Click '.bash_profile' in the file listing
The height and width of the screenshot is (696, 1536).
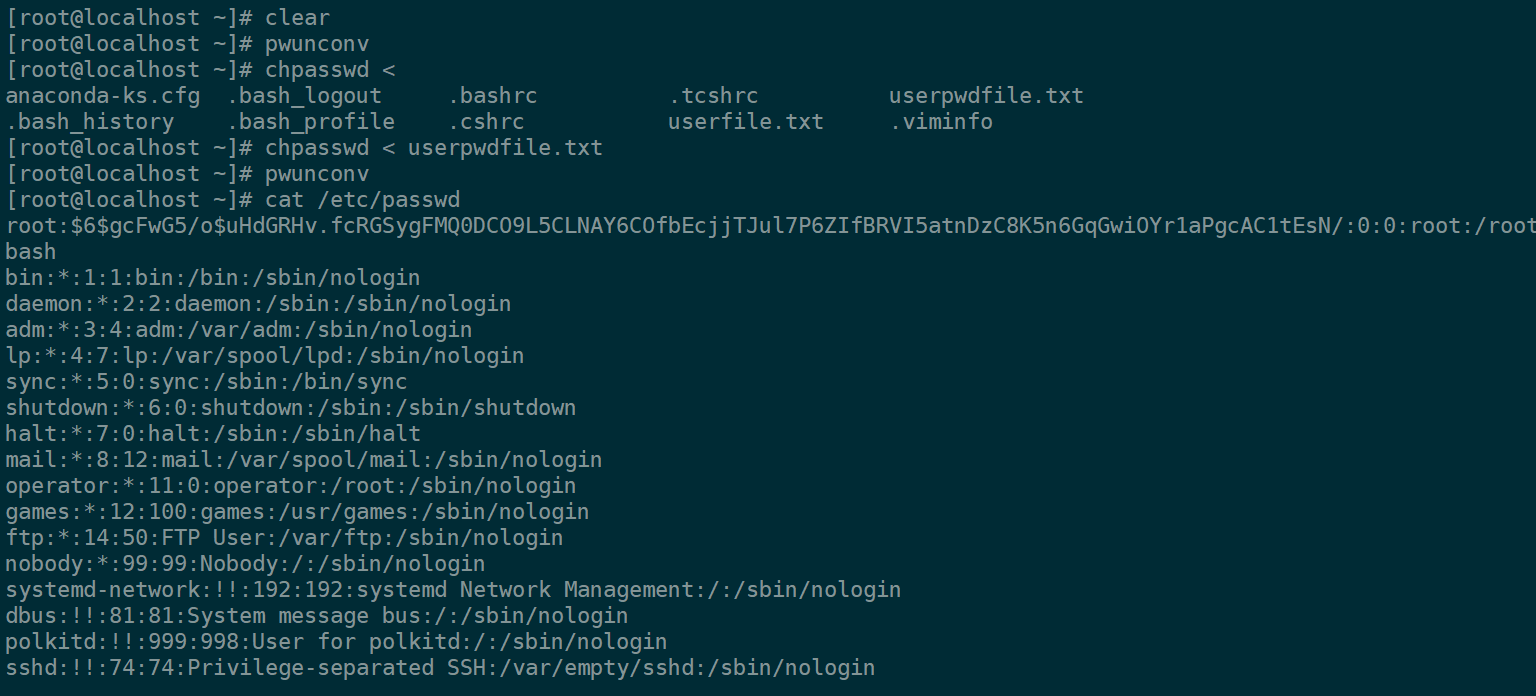tap(310, 122)
